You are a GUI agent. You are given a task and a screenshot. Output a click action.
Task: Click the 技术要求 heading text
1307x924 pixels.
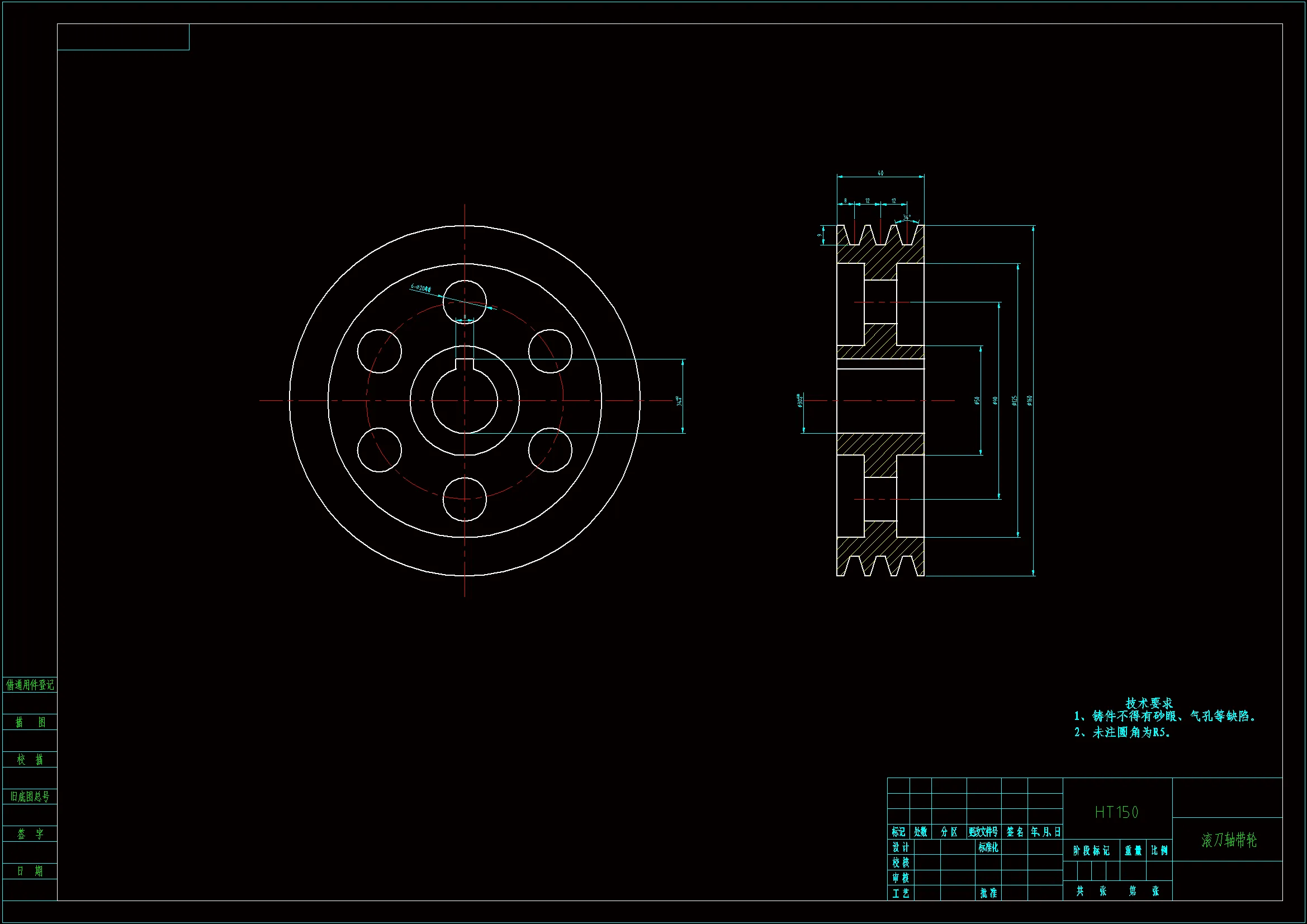click(1149, 703)
